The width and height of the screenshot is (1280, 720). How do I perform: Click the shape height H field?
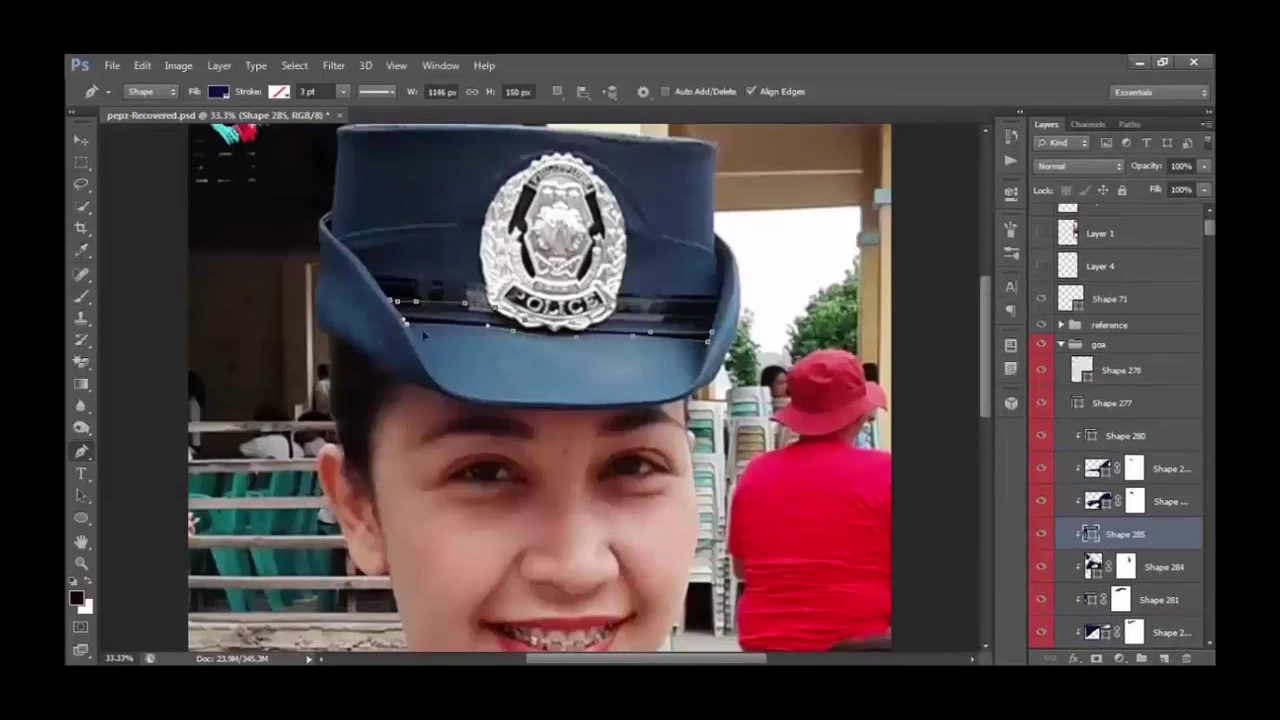point(518,92)
